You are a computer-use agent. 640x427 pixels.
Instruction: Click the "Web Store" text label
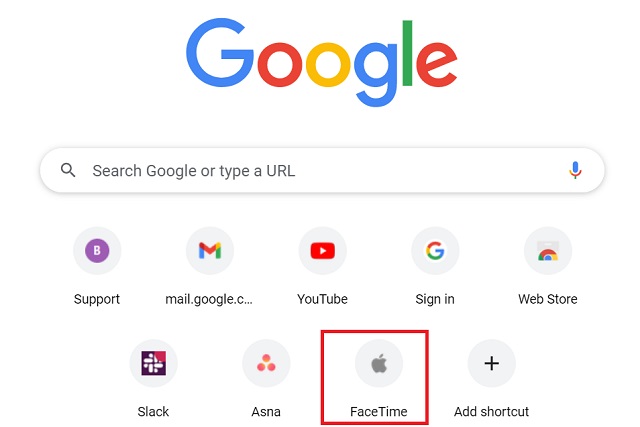pos(548,299)
